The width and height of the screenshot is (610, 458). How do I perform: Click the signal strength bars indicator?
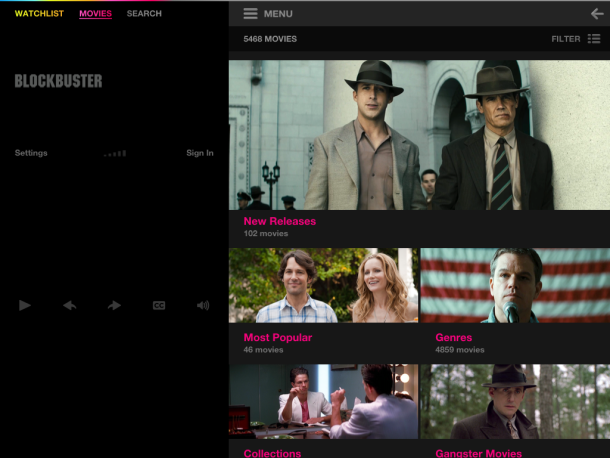(x=115, y=153)
